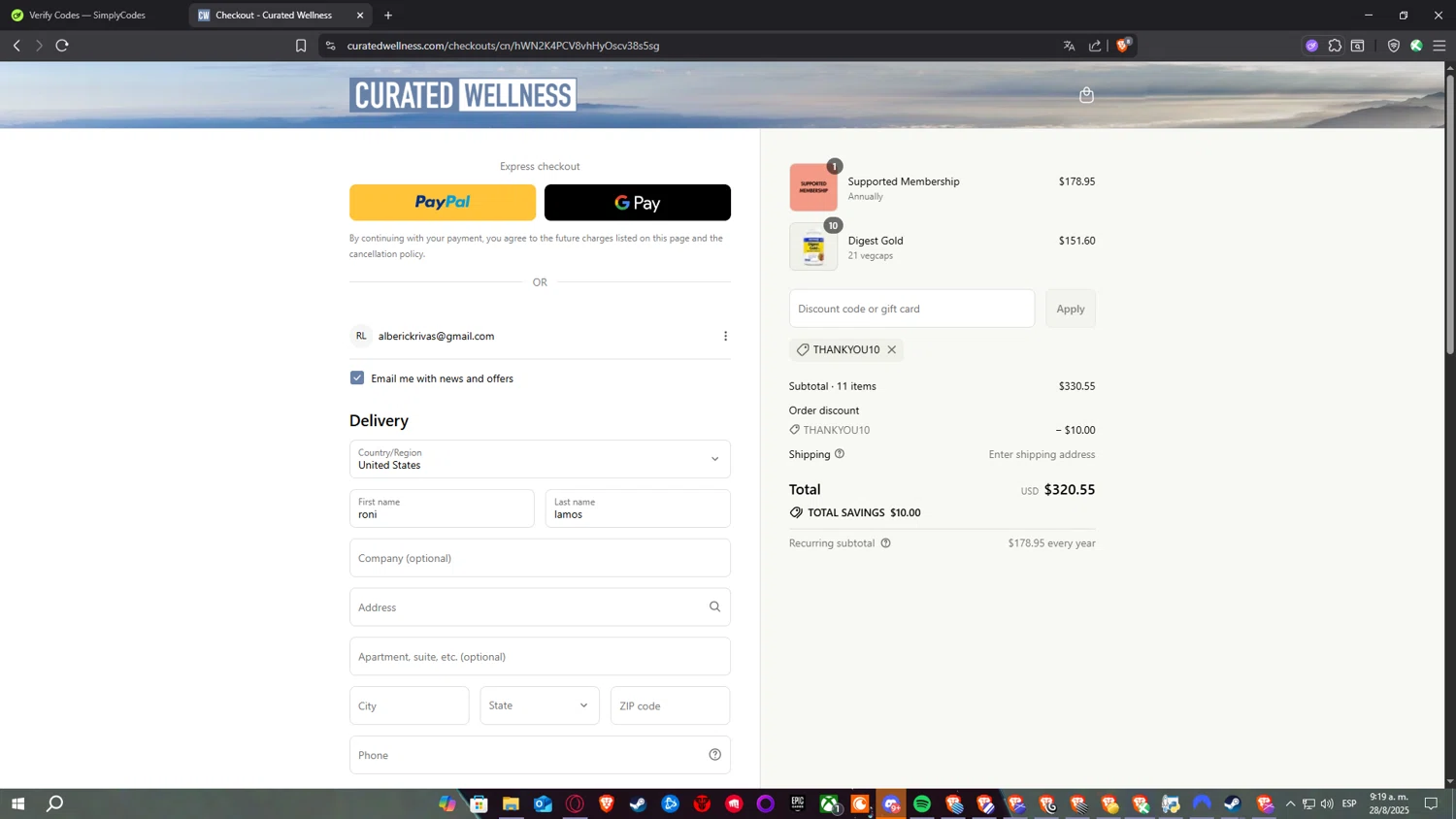
Task: Click the ESP language indicator
Action: (x=1349, y=803)
